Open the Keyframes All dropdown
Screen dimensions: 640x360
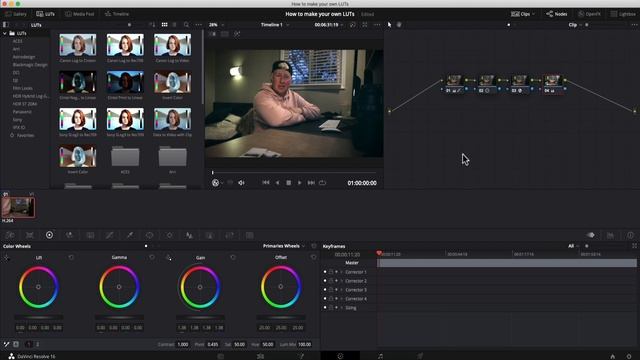coord(573,246)
